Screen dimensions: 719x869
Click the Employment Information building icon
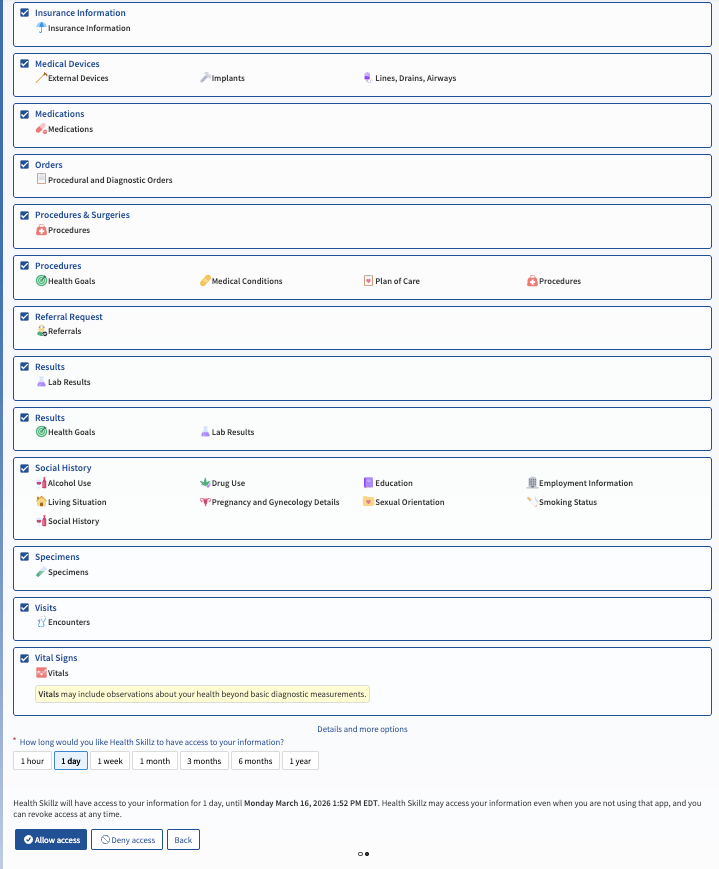[532, 483]
